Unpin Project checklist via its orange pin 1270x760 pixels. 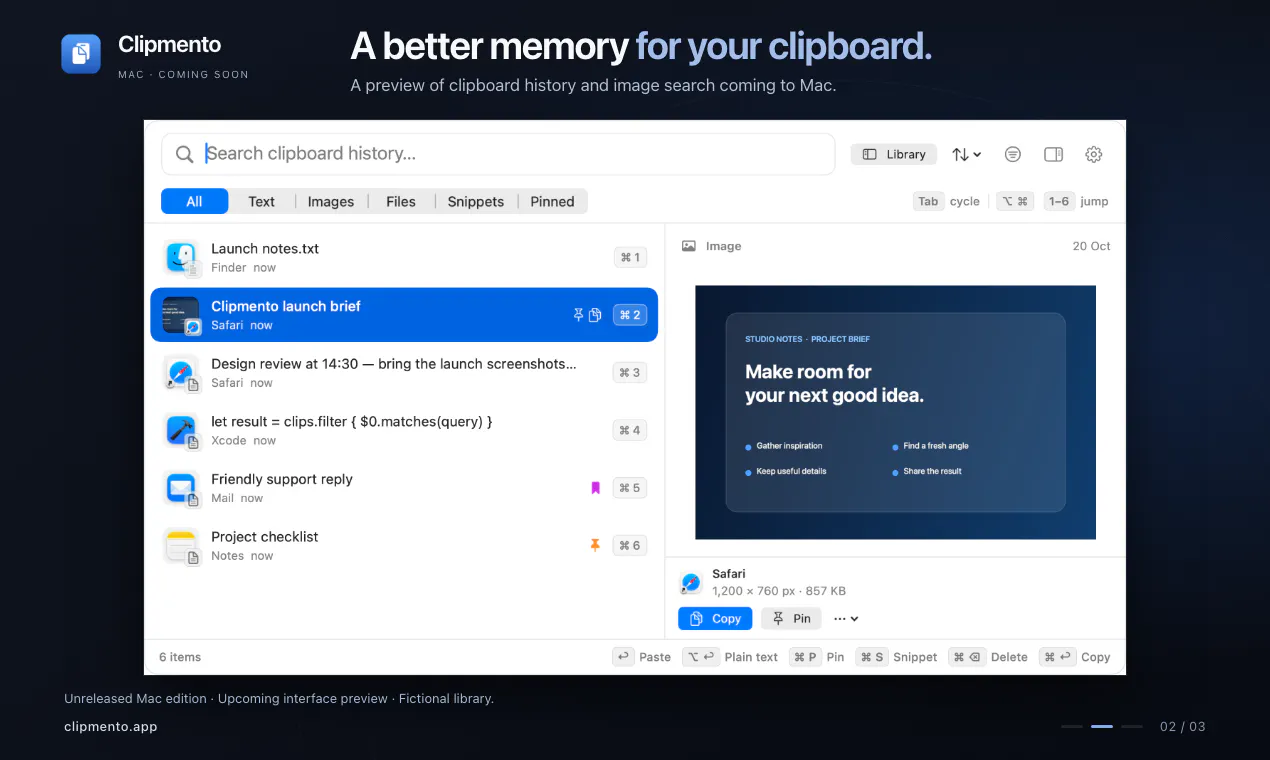pyautogui.click(x=595, y=545)
